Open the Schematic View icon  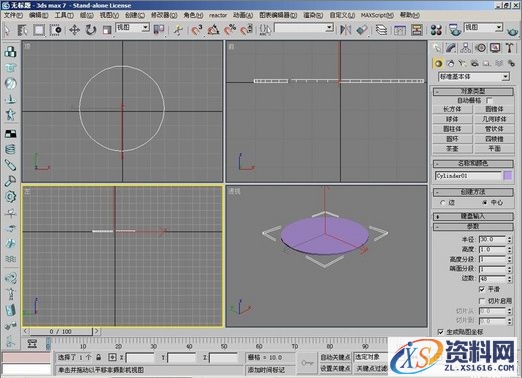pos(416,30)
